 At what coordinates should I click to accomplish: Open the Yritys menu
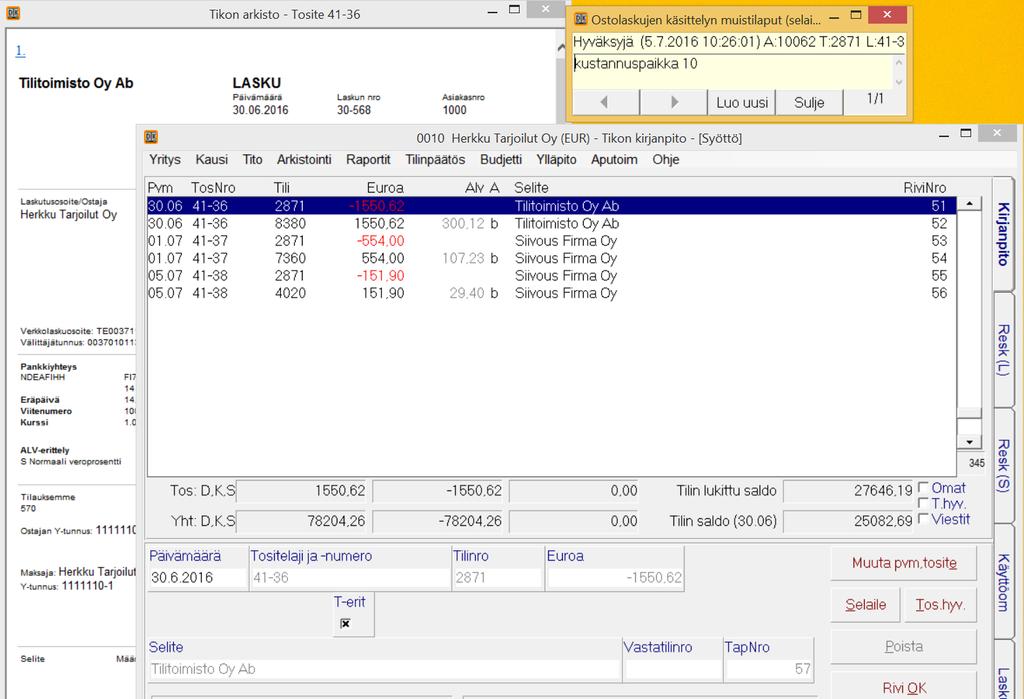pos(165,159)
